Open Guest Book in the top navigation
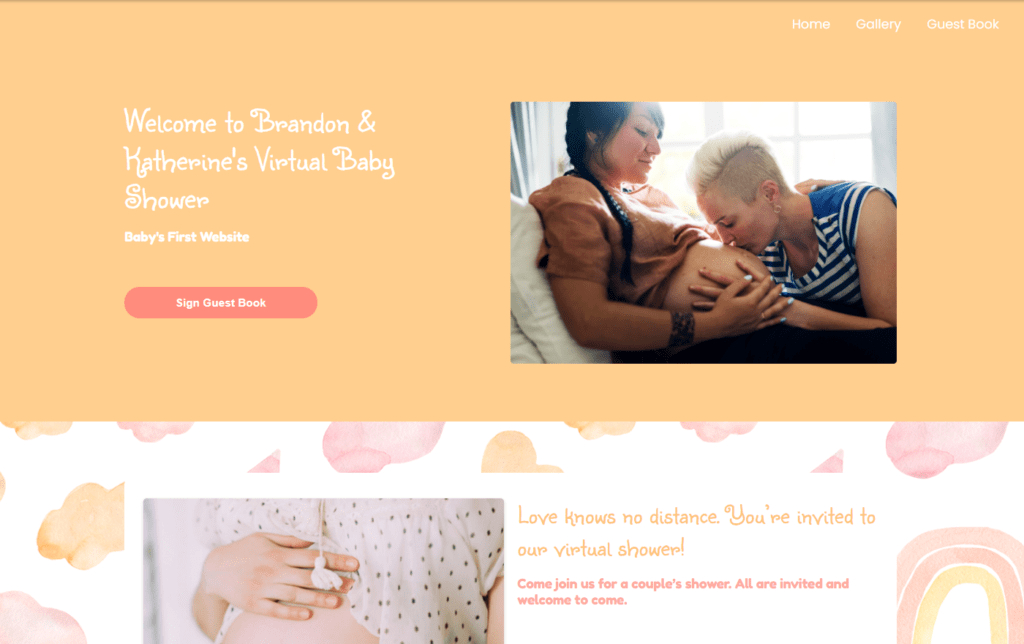Screen dimensions: 1024x644 point(963,24)
